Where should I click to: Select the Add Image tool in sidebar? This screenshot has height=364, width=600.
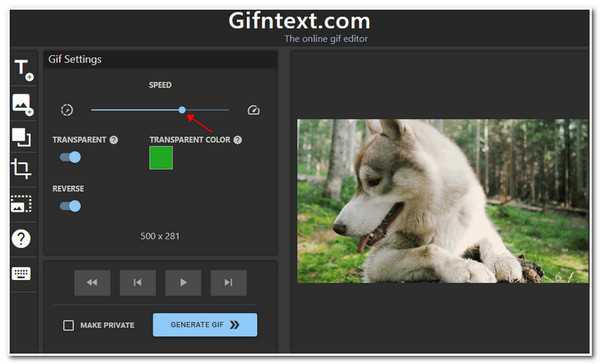[x=23, y=104]
